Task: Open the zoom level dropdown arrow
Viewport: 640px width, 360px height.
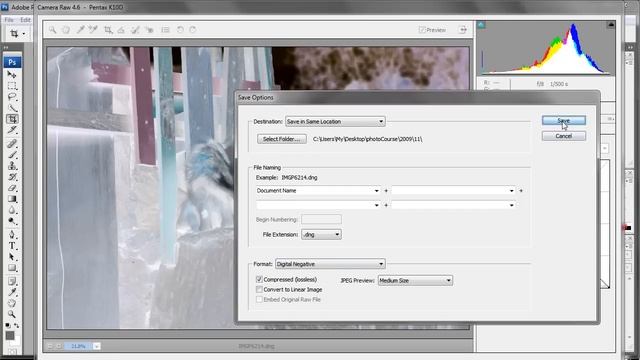Action: coord(97,346)
